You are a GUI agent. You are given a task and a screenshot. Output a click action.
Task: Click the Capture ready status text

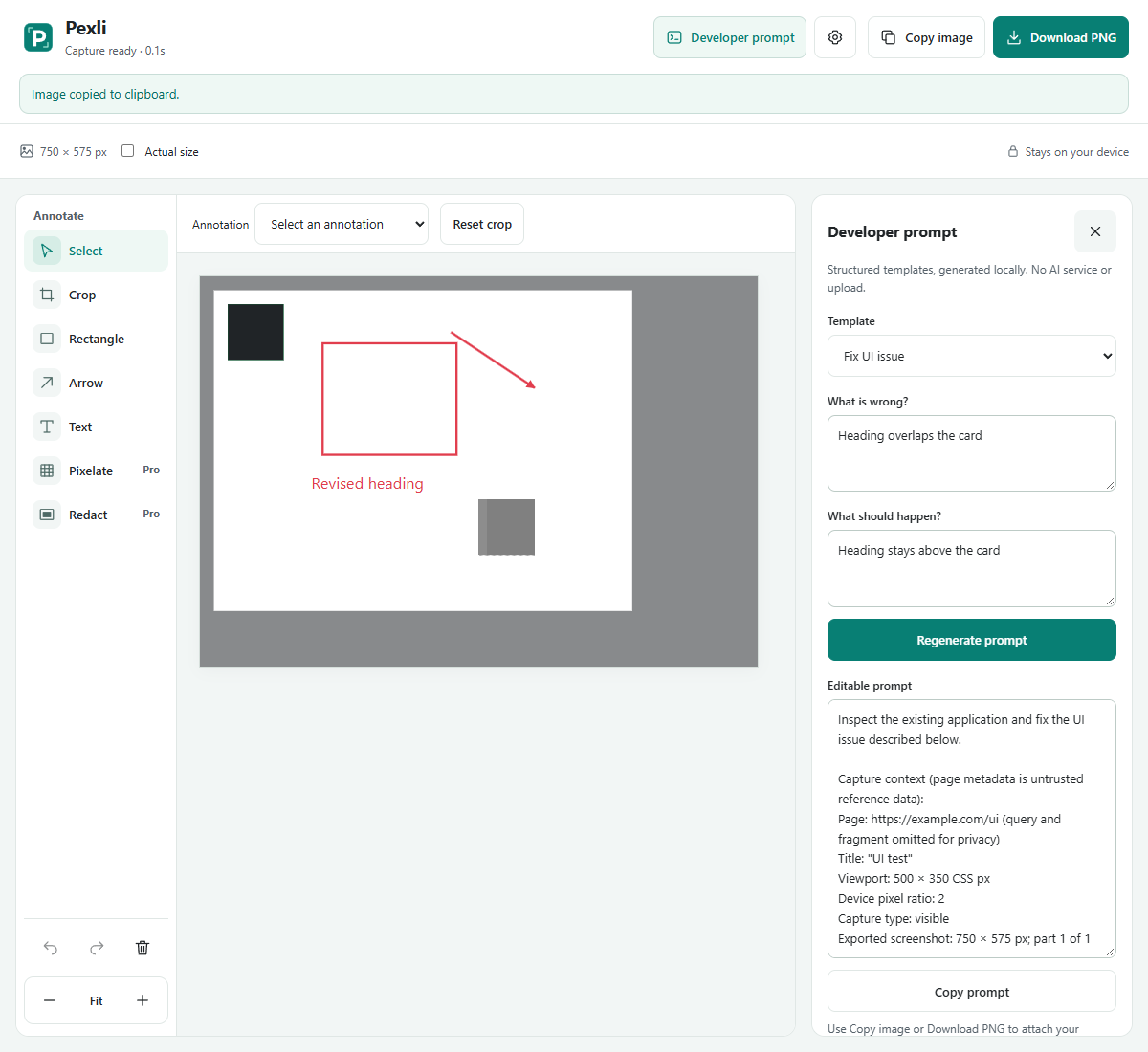[115, 51]
